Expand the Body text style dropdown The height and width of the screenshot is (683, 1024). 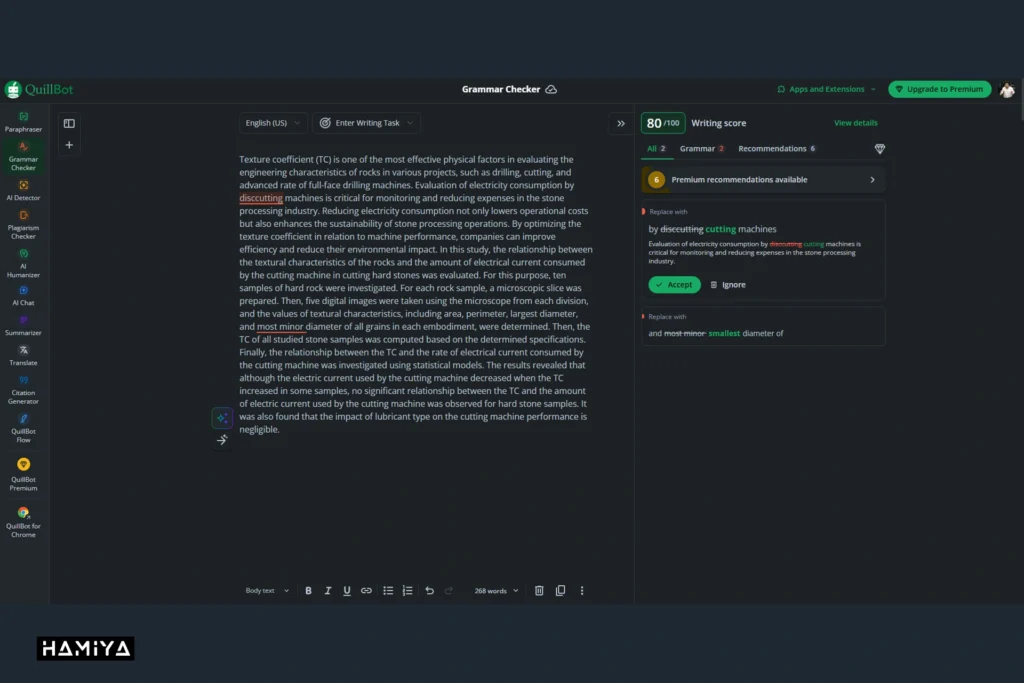click(267, 591)
